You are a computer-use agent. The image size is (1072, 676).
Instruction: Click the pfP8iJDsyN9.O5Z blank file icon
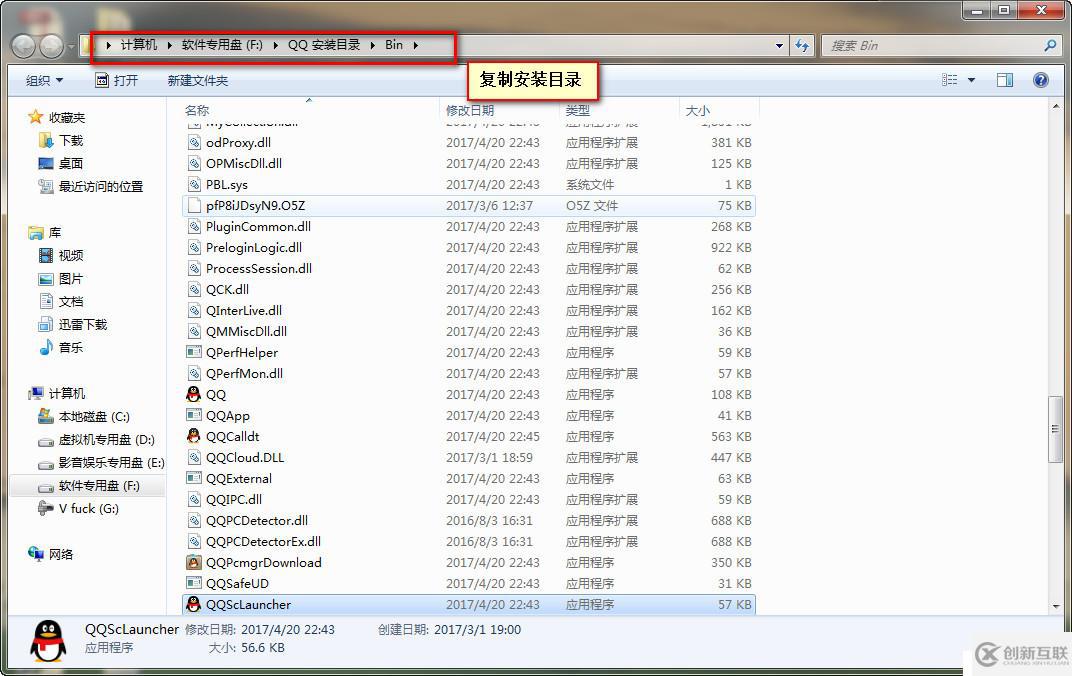194,206
